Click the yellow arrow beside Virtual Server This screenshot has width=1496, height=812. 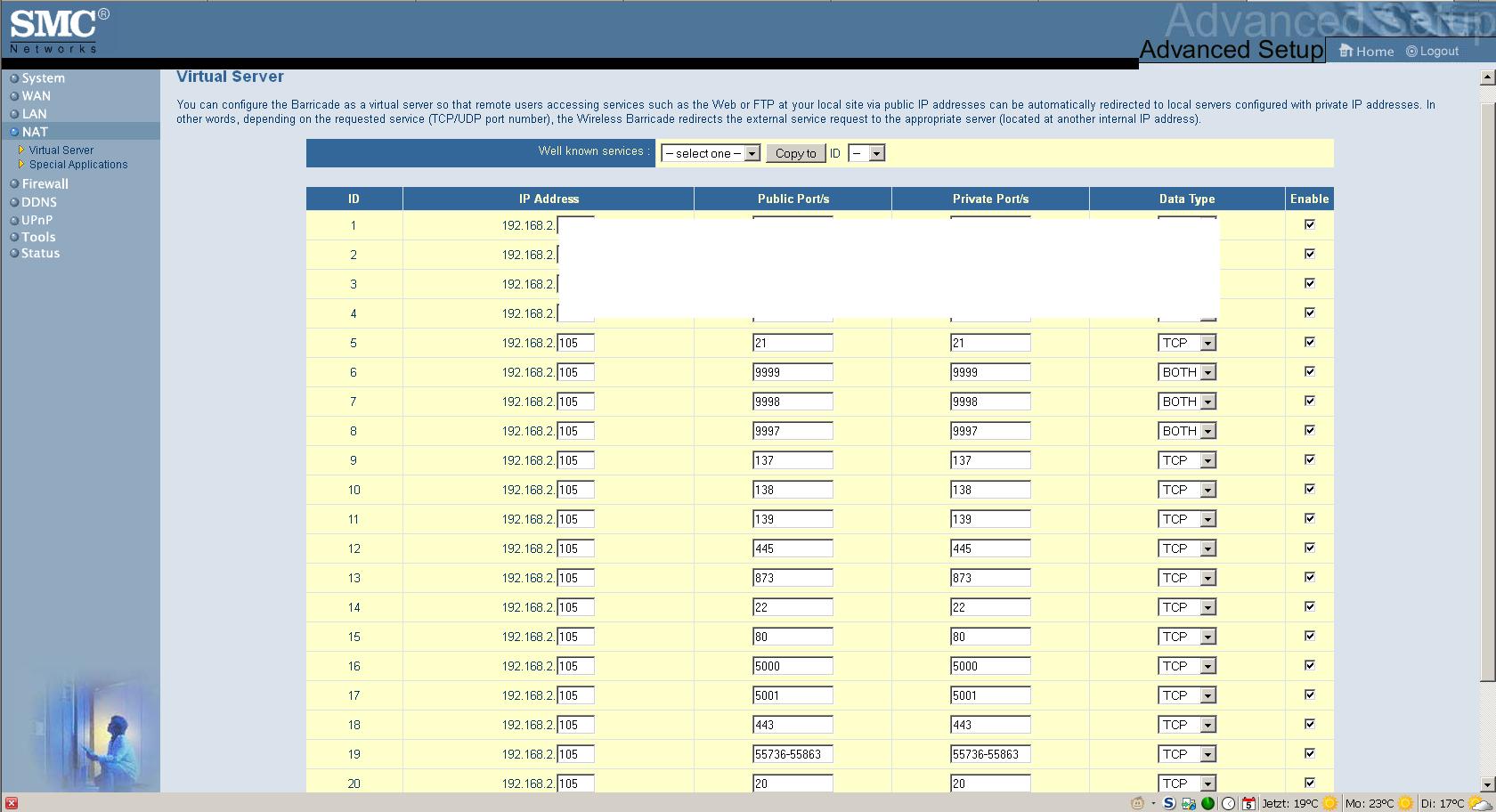21,150
